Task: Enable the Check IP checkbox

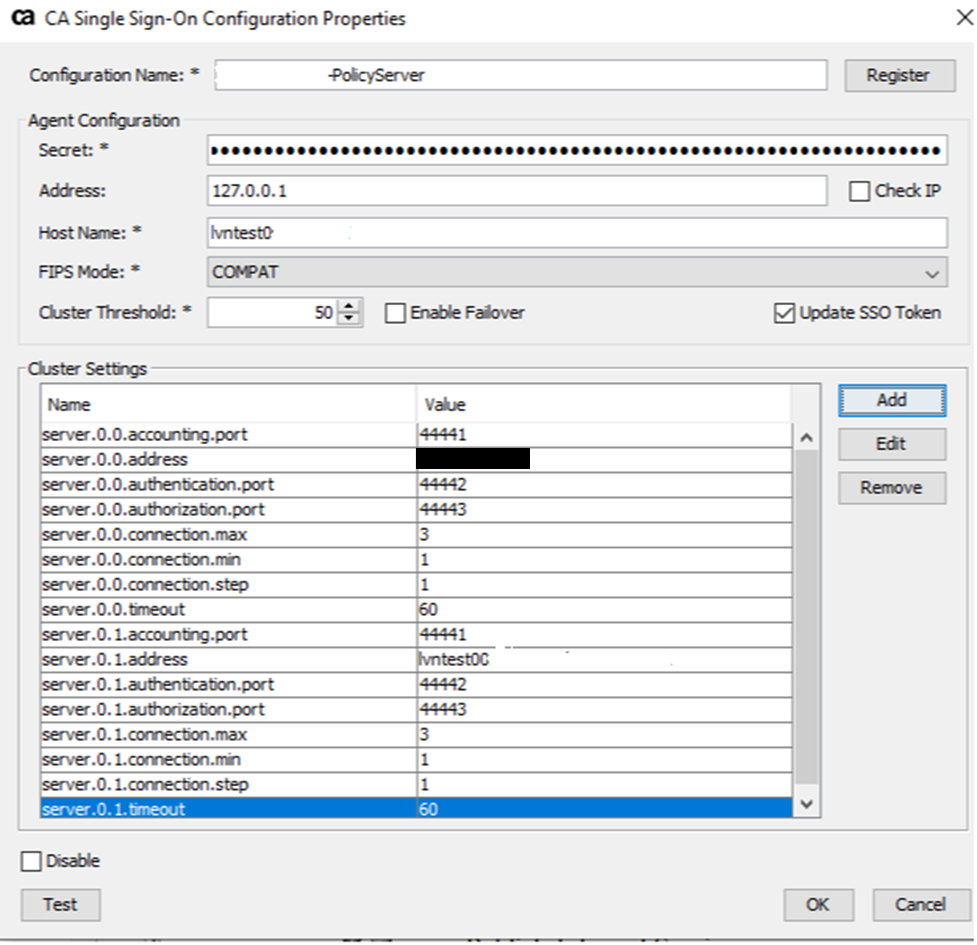Action: pyautogui.click(x=859, y=192)
